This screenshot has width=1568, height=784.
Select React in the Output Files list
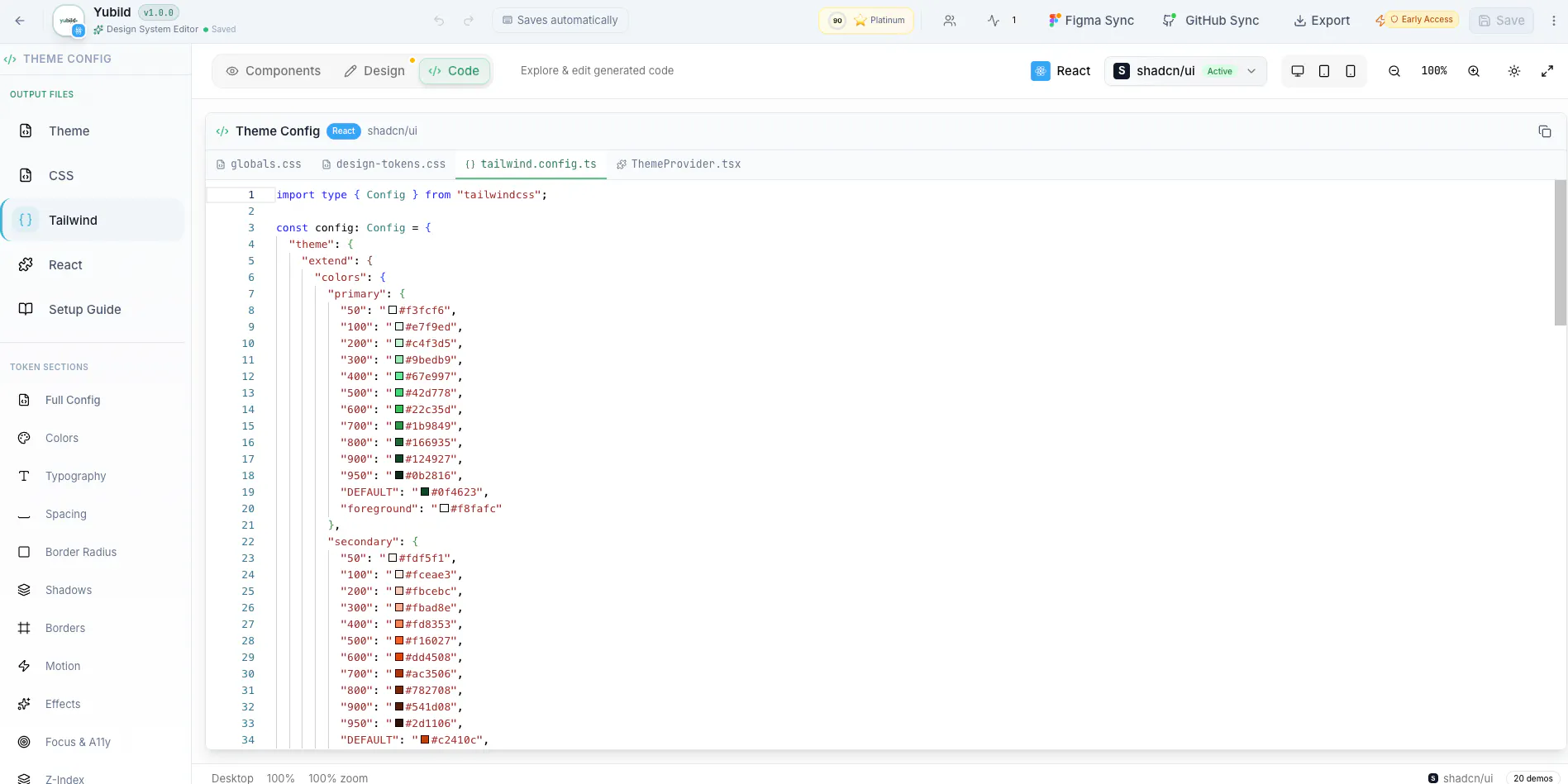click(93, 264)
